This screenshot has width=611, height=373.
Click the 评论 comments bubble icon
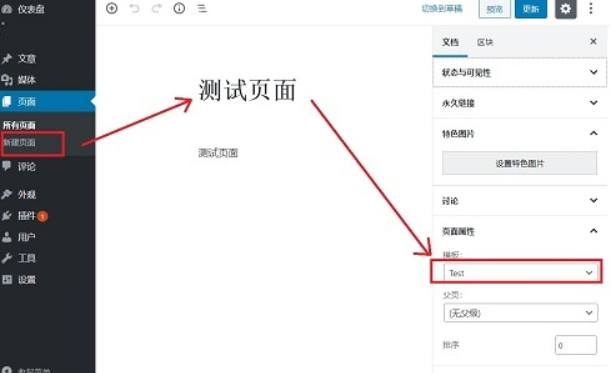(x=7, y=166)
